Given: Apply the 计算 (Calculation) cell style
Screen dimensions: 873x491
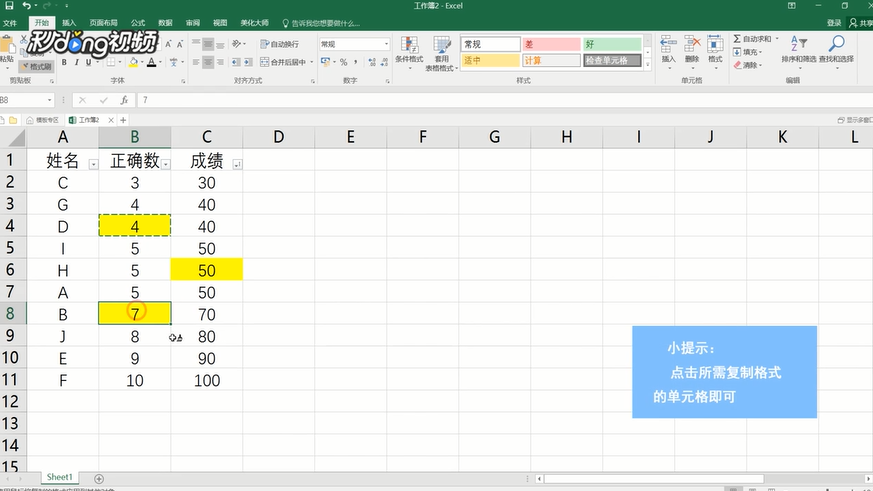Looking at the screenshot, I should 551,60.
